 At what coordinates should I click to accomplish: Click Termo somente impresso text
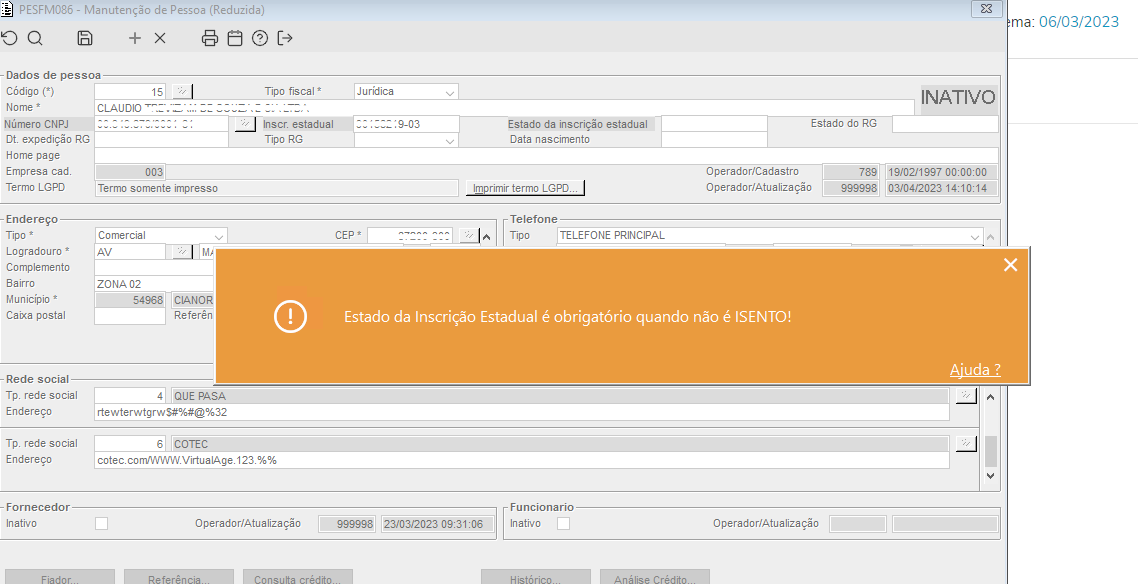[157, 189]
